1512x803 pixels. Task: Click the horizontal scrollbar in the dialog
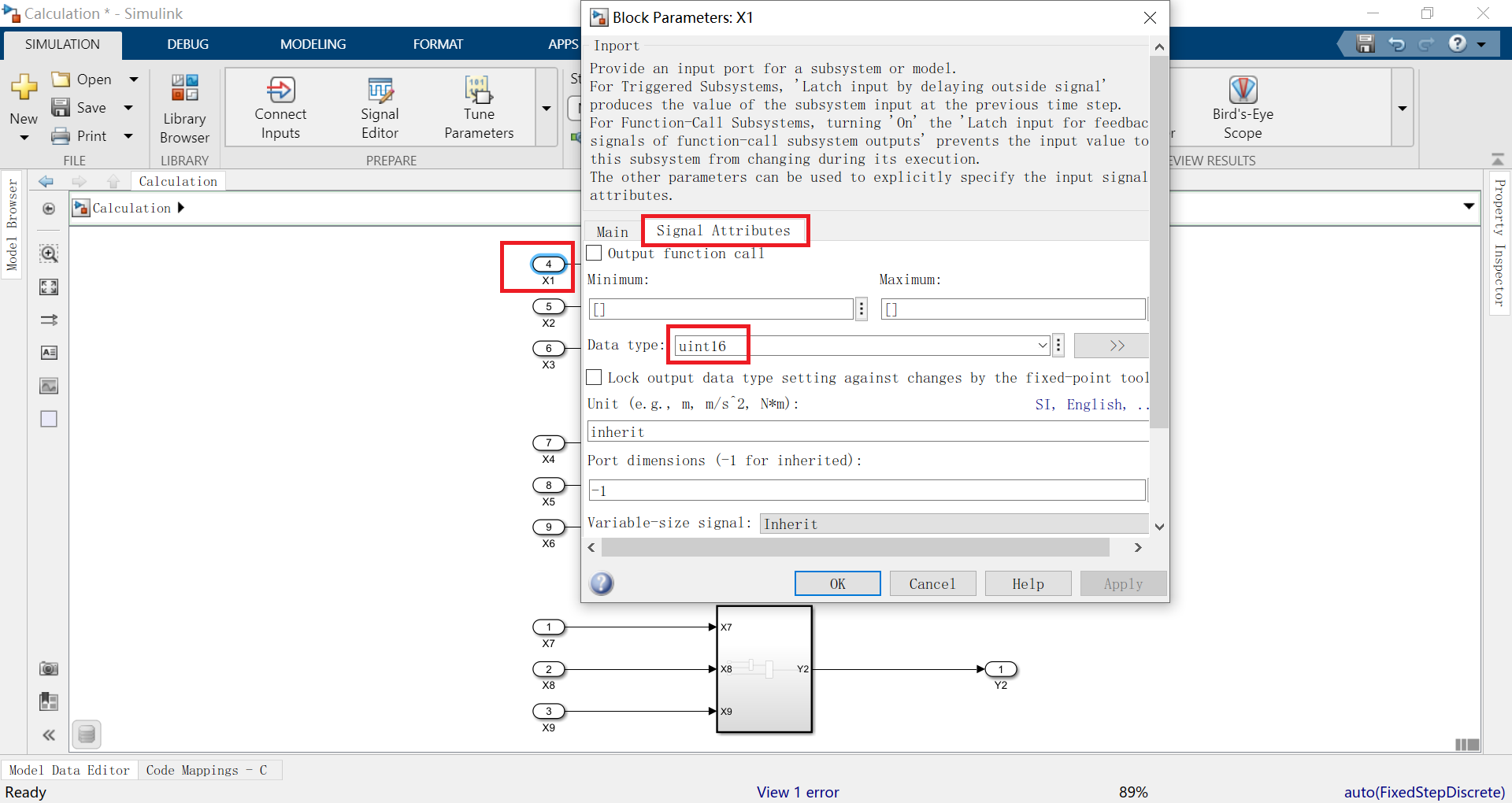point(855,547)
